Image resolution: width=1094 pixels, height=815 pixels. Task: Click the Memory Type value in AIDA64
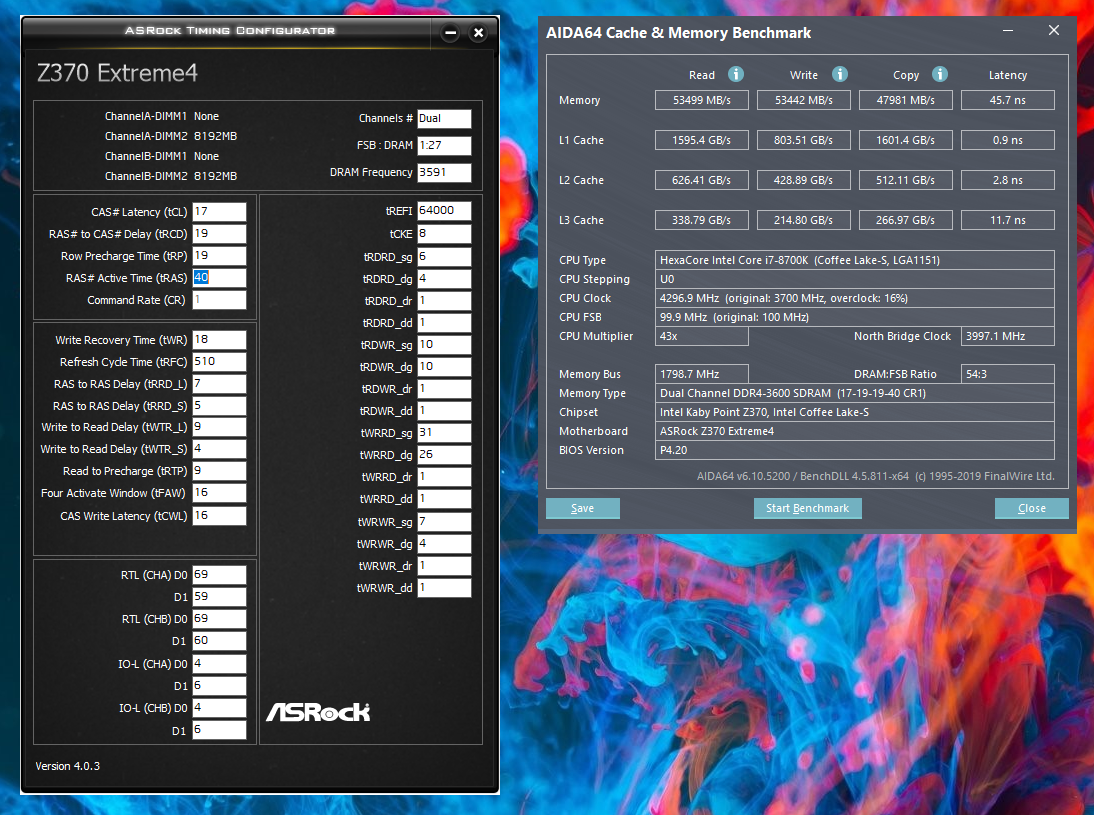[855, 394]
